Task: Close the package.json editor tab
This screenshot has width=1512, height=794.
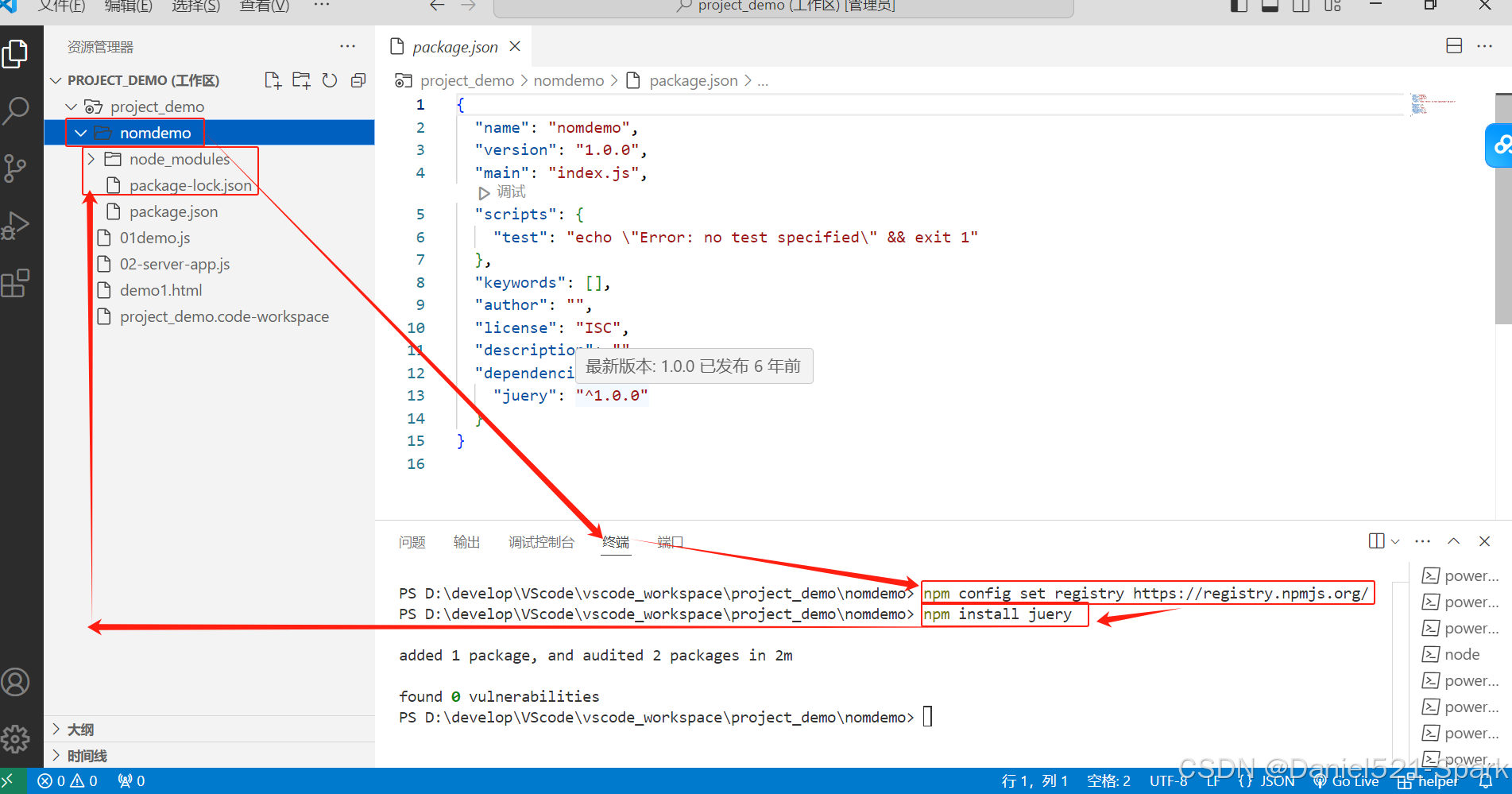Action: (x=515, y=46)
